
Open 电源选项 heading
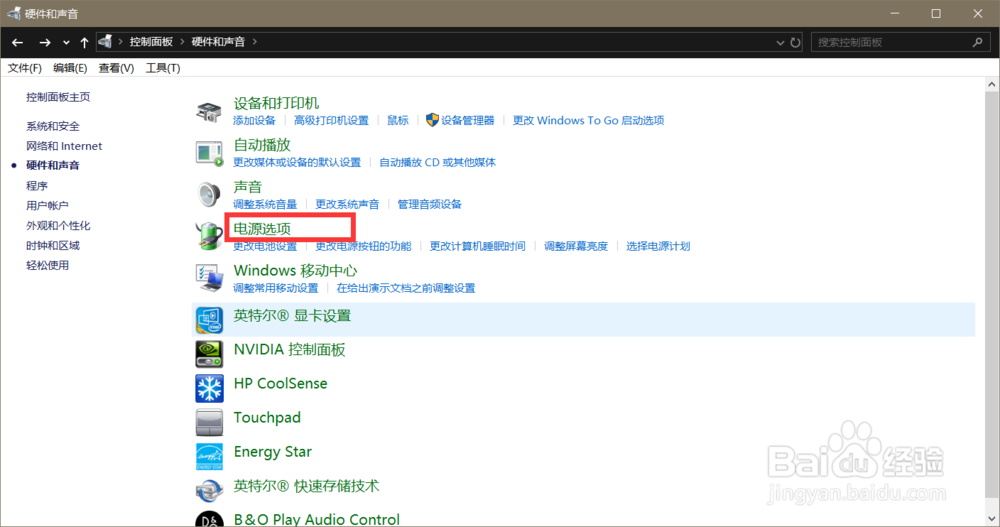(x=262, y=228)
